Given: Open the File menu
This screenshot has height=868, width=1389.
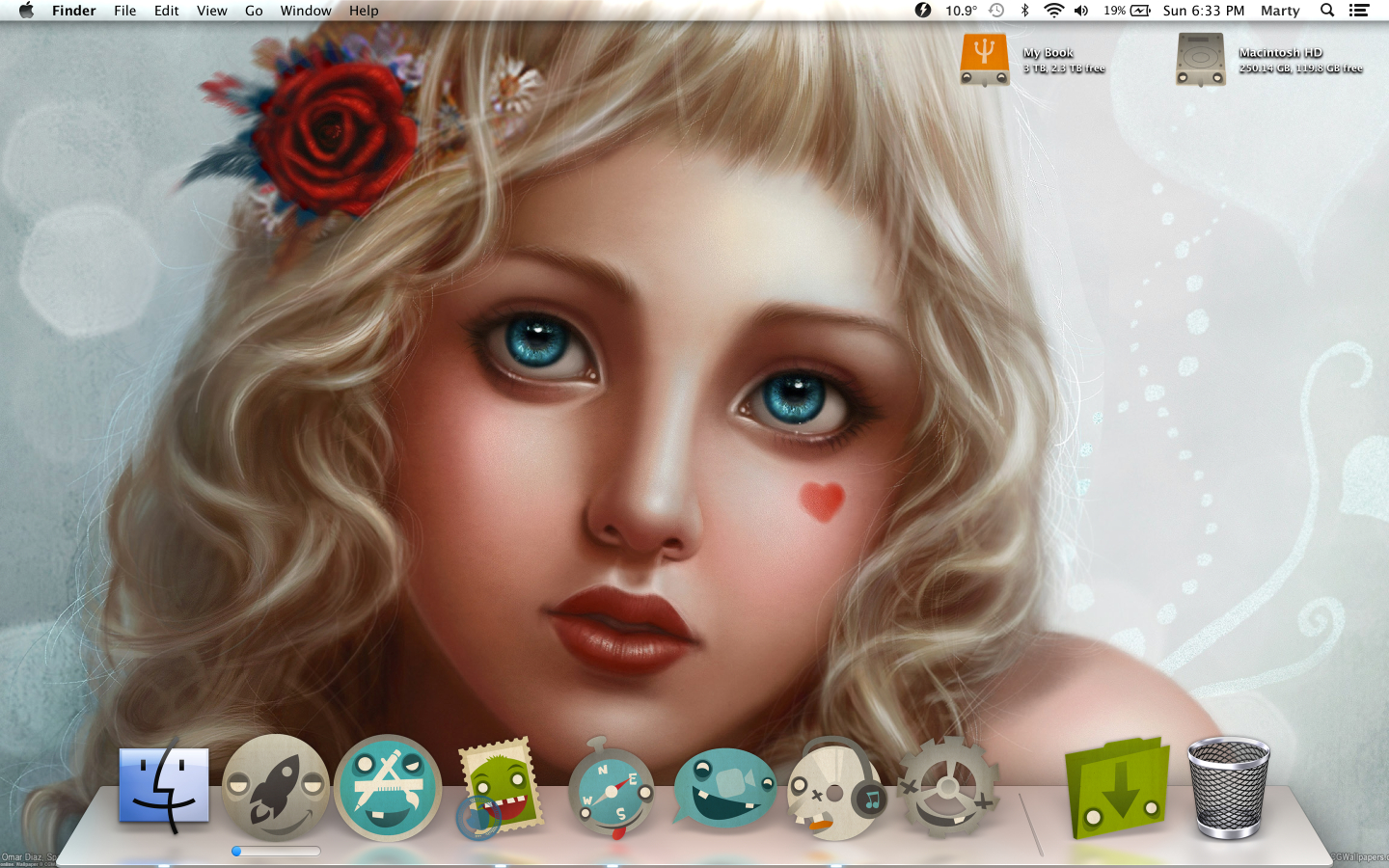Looking at the screenshot, I should coord(125,11).
